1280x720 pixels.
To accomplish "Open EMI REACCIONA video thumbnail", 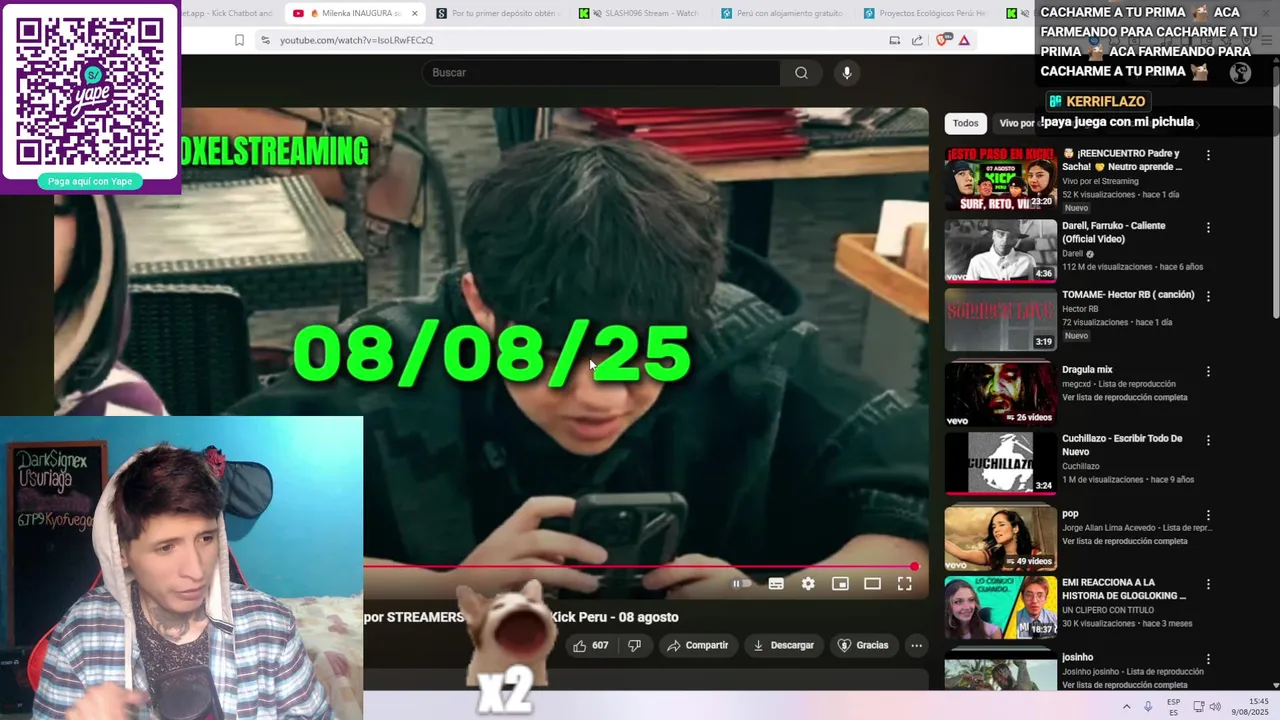I will click(1001, 607).
